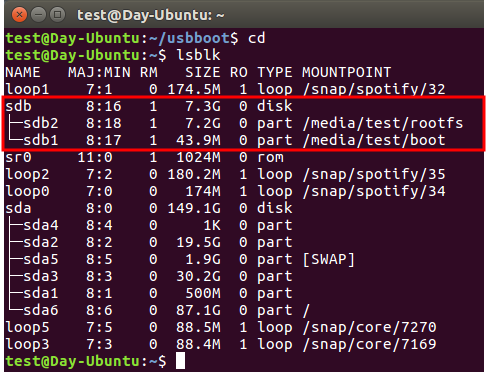This screenshot has height=373, width=487.
Task: Click the 11:0 major:minor value
Action: 95,157
